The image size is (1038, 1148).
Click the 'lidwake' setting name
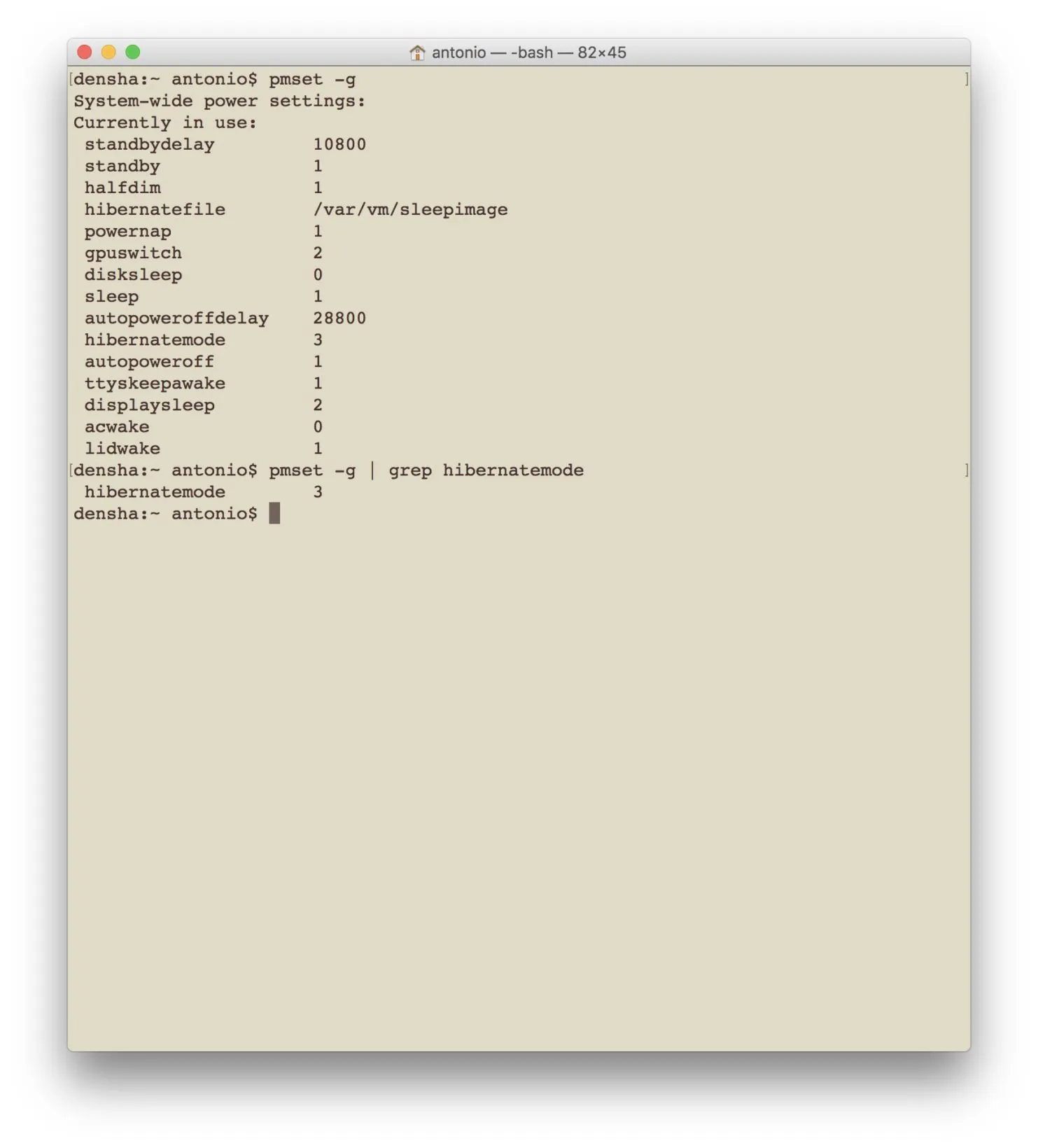point(122,448)
